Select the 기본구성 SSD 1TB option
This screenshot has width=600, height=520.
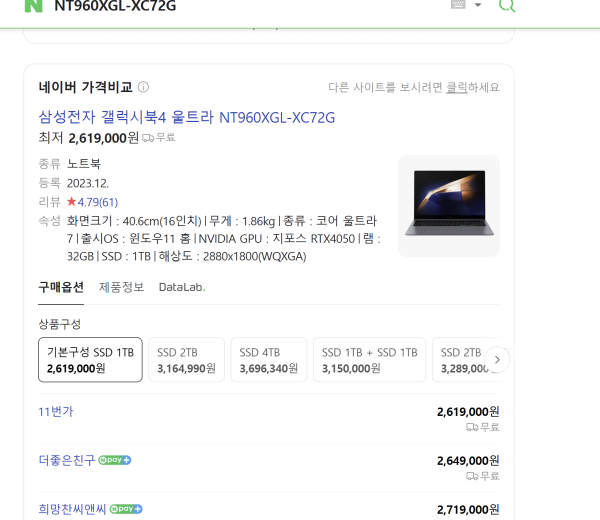point(90,360)
